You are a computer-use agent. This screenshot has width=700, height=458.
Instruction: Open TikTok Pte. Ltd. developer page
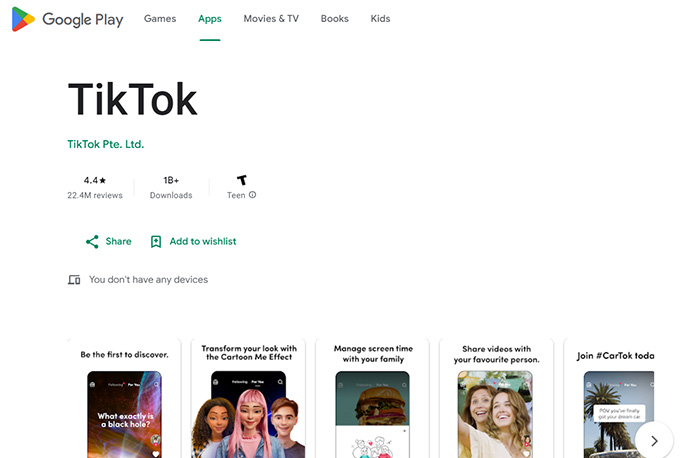pyautogui.click(x=106, y=144)
